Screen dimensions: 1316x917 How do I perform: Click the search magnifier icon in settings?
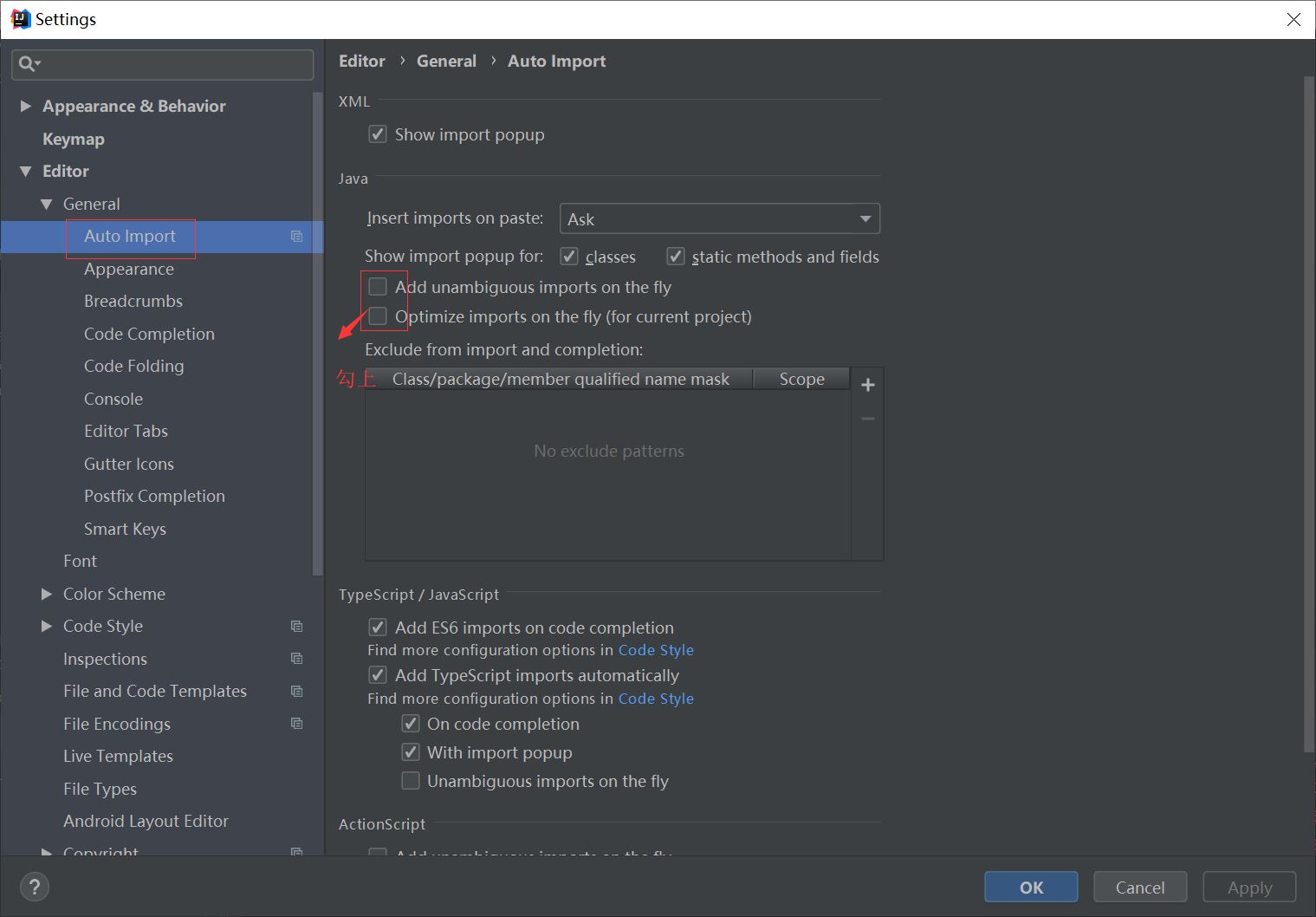point(28,64)
